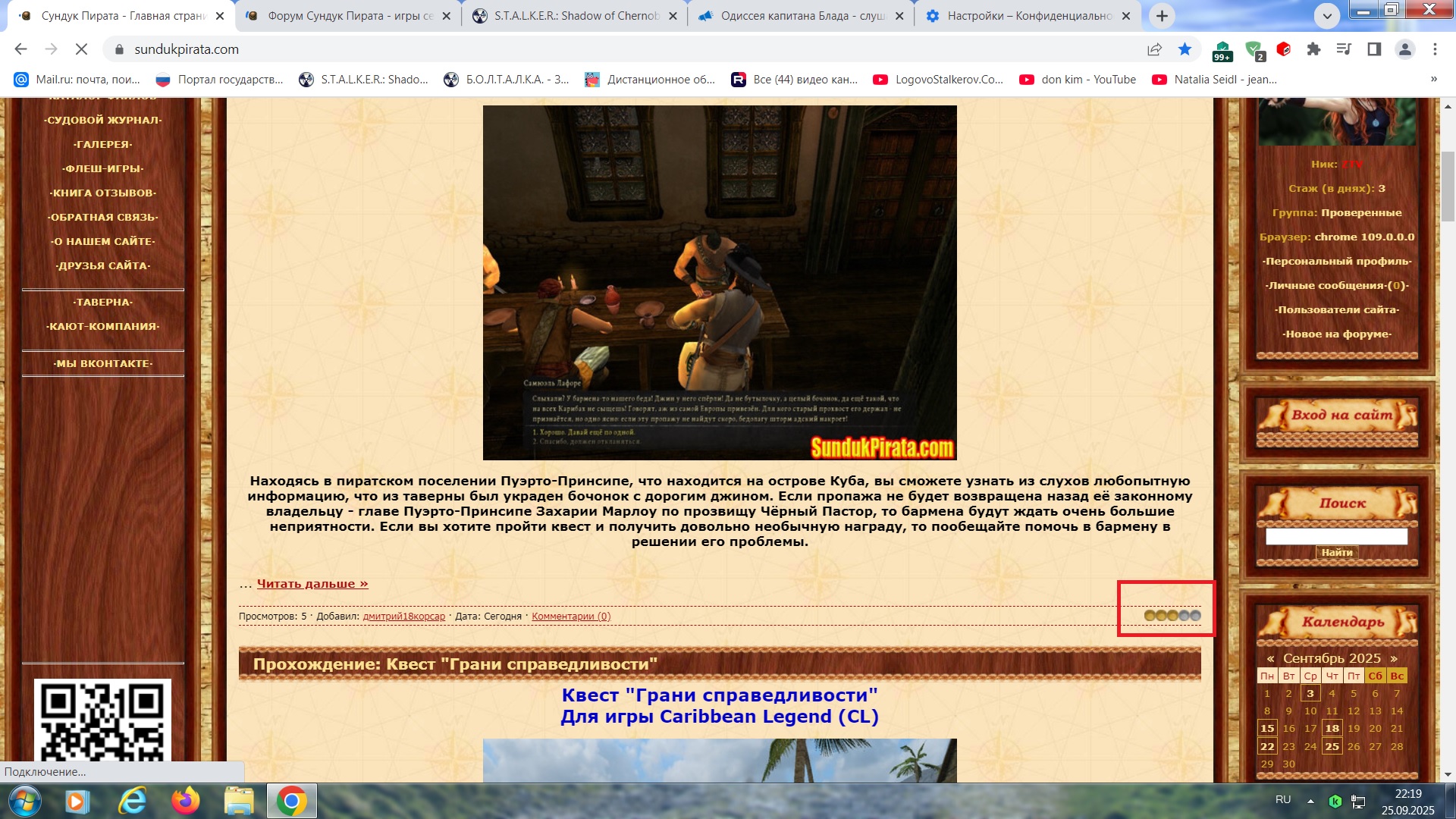1456x819 pixels.
Task: Open ОБРАТНАЯ СВЯЗЬ in site menu
Action: (103, 217)
